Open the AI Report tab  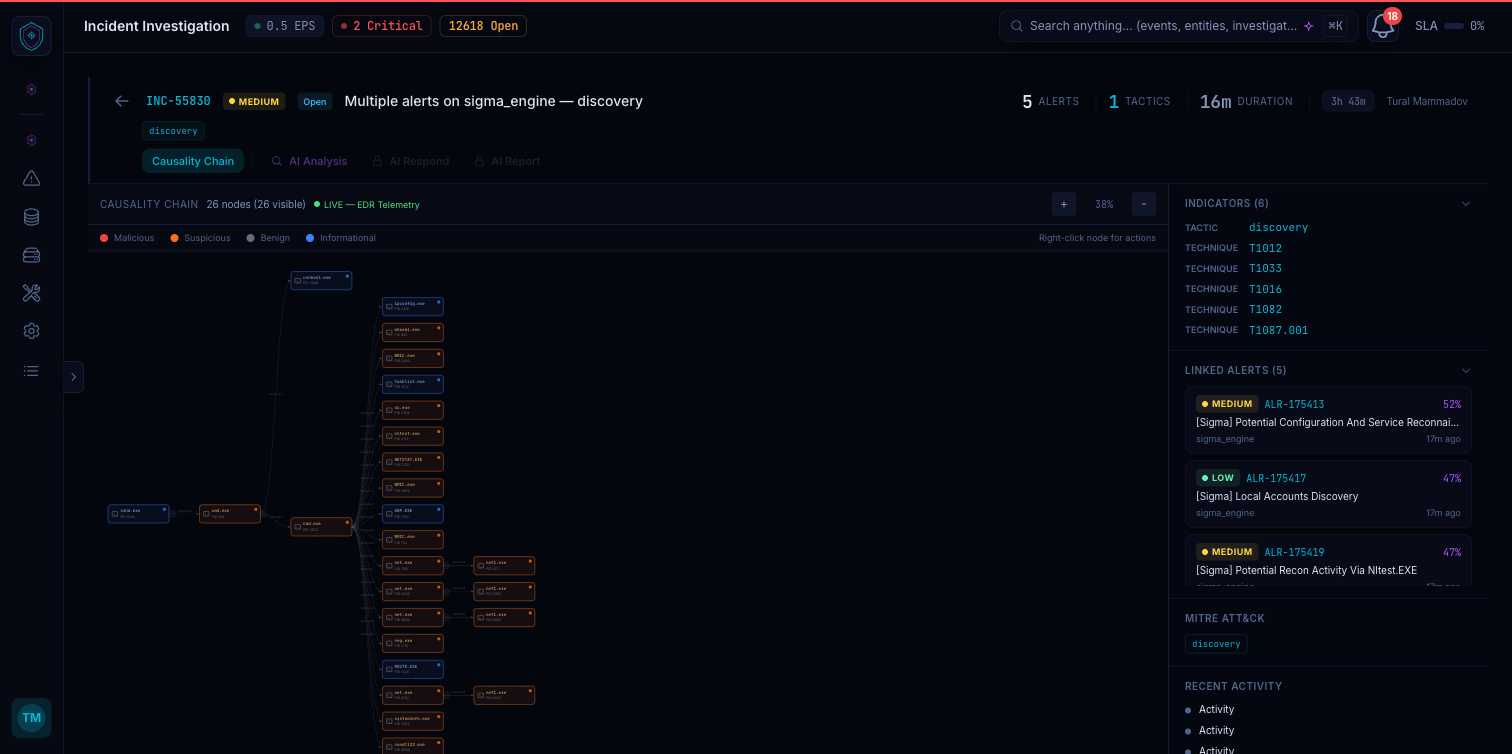point(508,161)
